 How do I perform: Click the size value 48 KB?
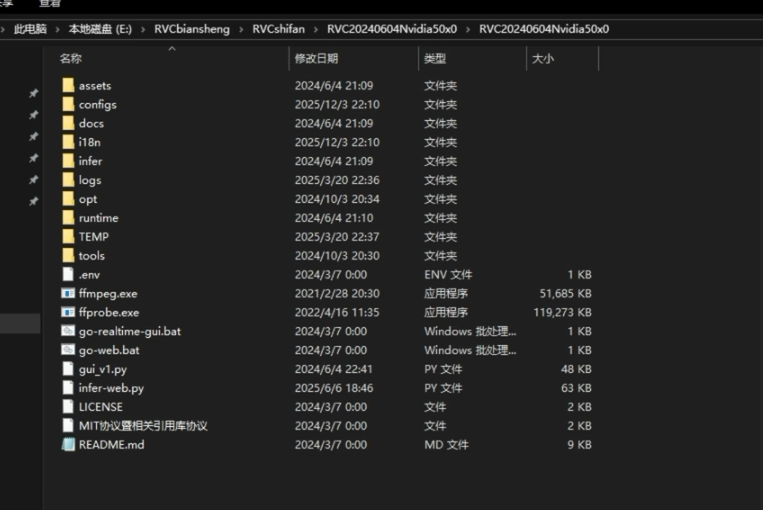point(576,369)
